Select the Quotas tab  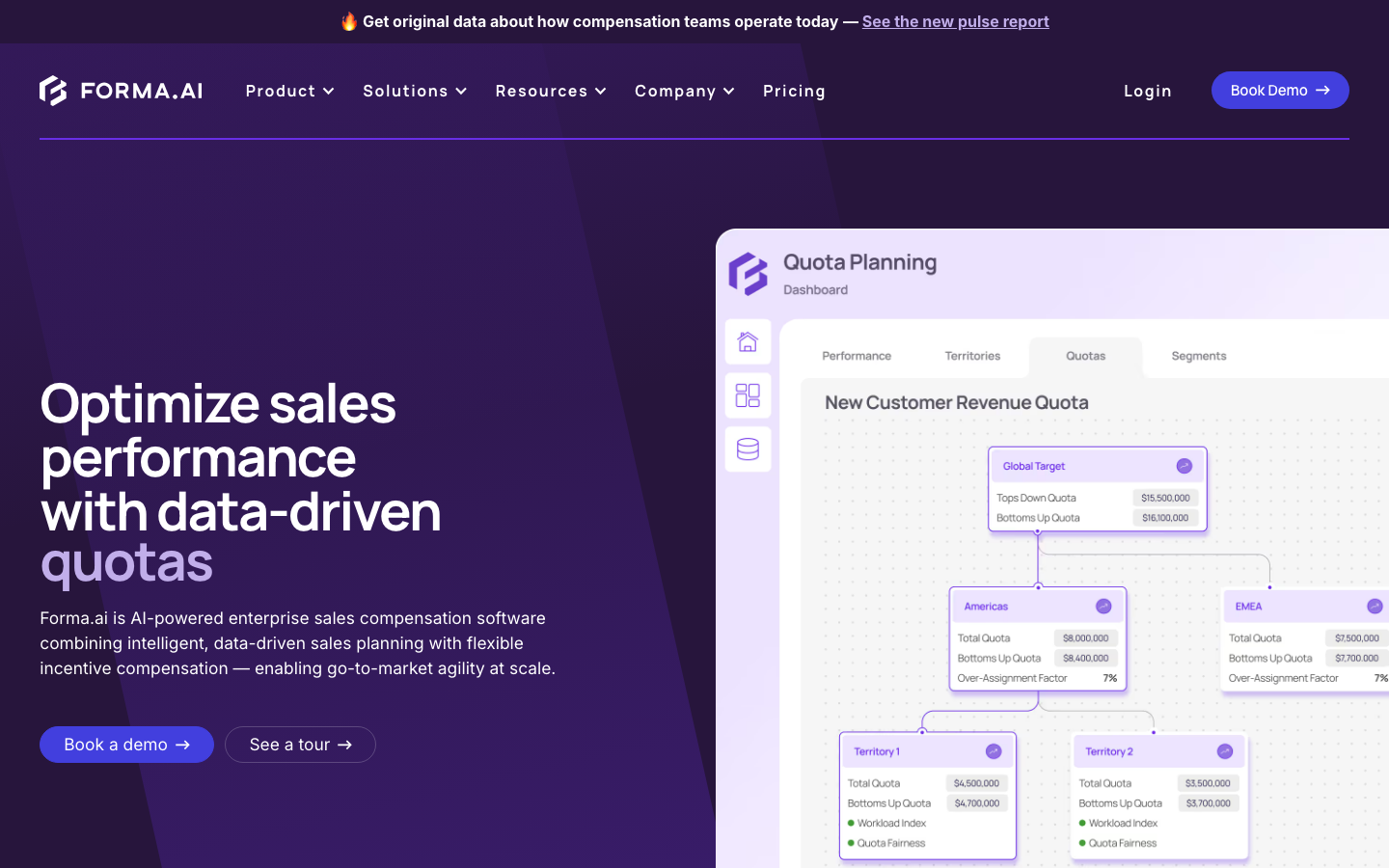1085,356
